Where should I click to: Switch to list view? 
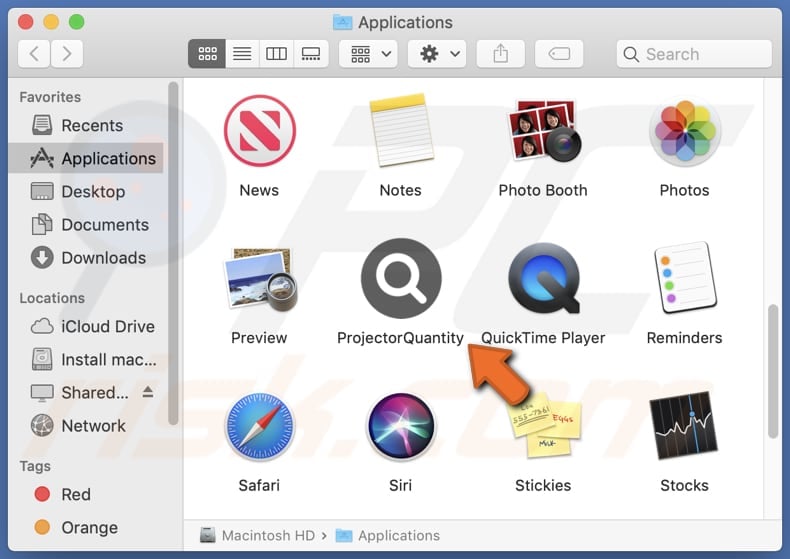(x=242, y=53)
